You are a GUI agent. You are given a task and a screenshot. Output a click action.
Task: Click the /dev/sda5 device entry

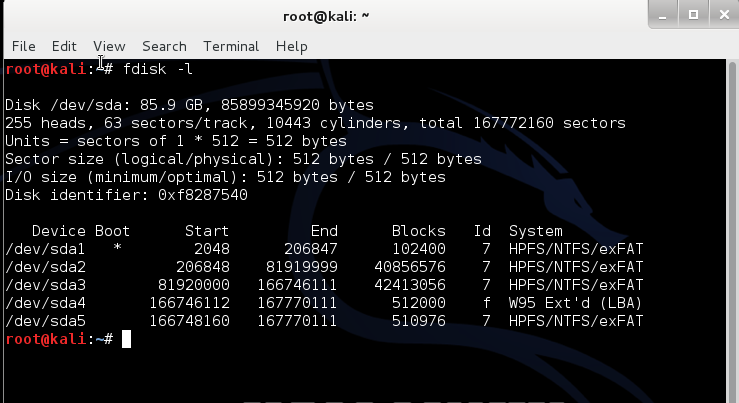point(45,321)
